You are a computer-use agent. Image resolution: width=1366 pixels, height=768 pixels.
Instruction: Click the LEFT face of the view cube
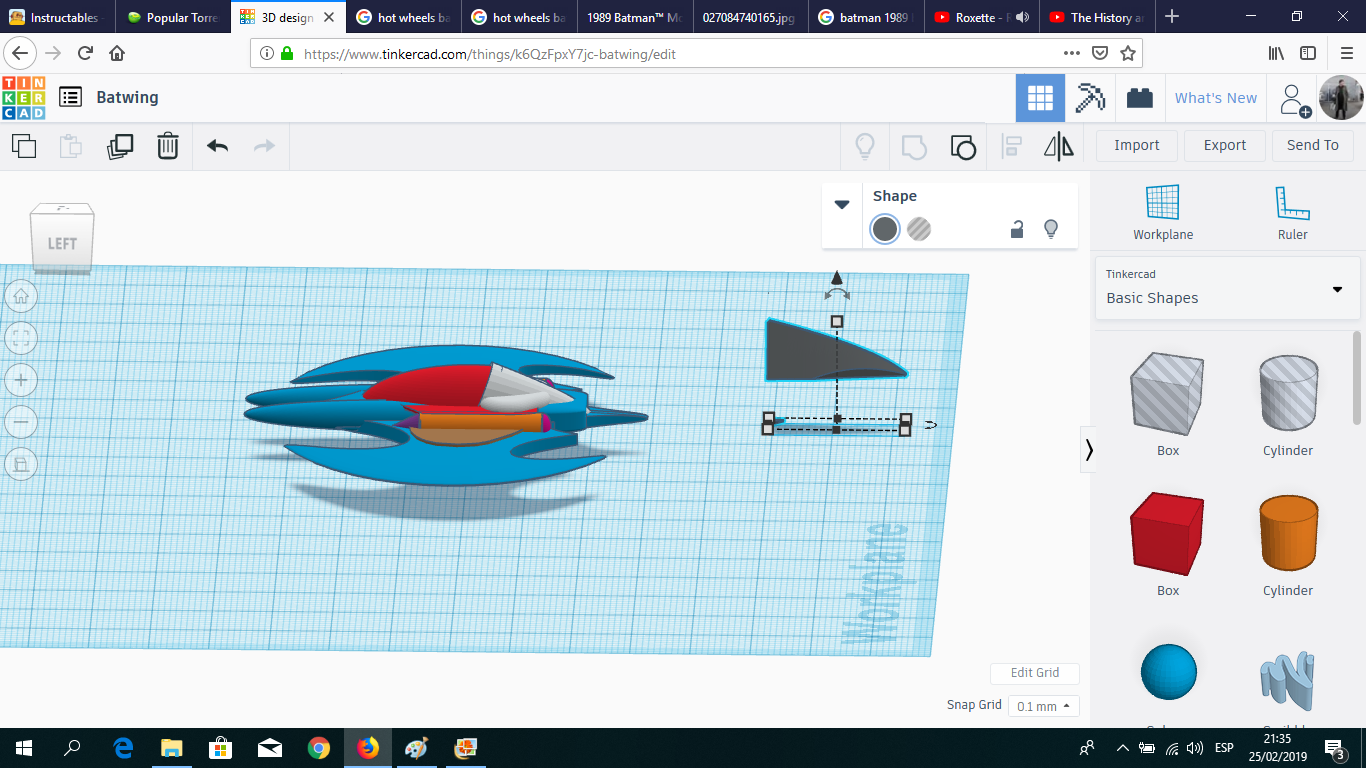point(62,243)
